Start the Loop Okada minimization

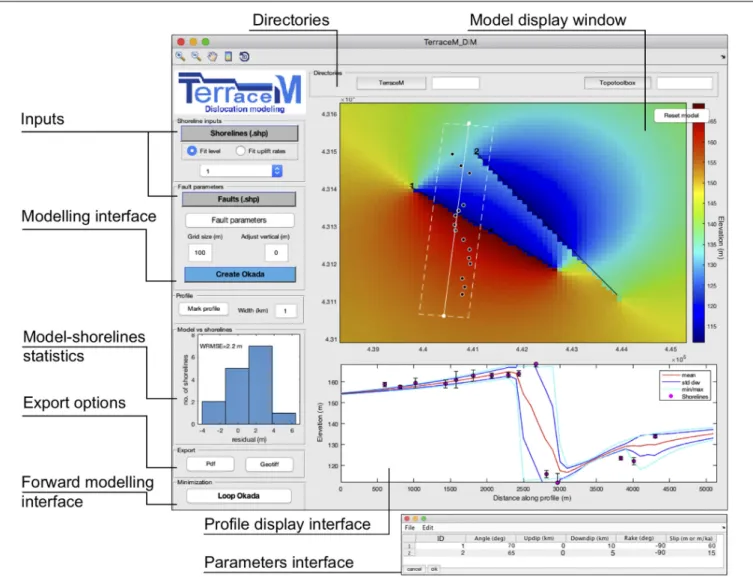point(239,496)
